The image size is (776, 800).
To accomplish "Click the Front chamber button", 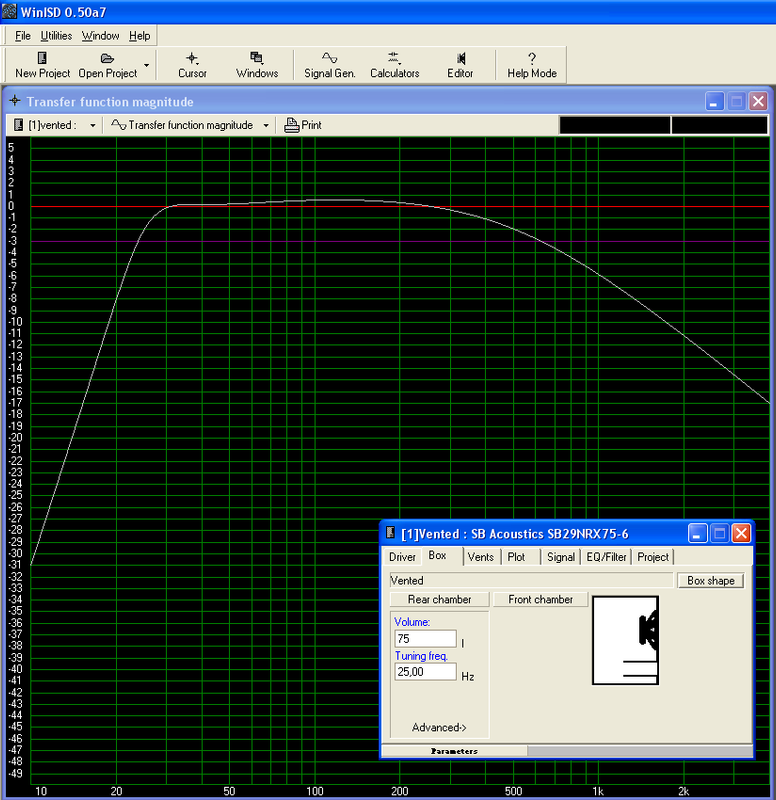I will point(540,599).
